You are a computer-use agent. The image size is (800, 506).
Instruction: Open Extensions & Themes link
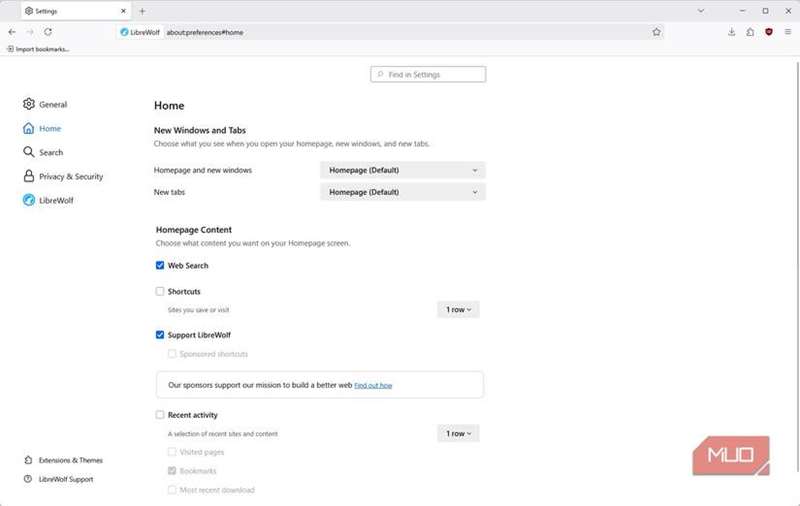(70, 461)
